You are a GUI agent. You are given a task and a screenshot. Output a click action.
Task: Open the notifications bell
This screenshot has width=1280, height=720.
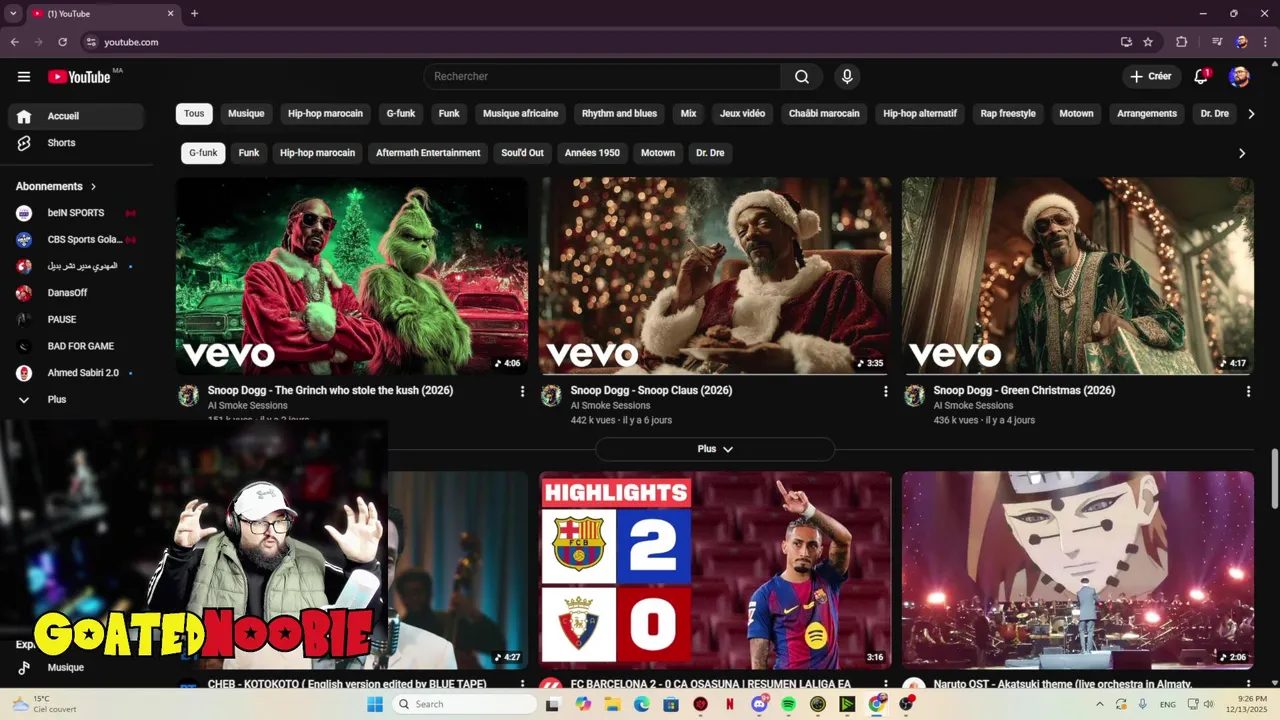1202,77
